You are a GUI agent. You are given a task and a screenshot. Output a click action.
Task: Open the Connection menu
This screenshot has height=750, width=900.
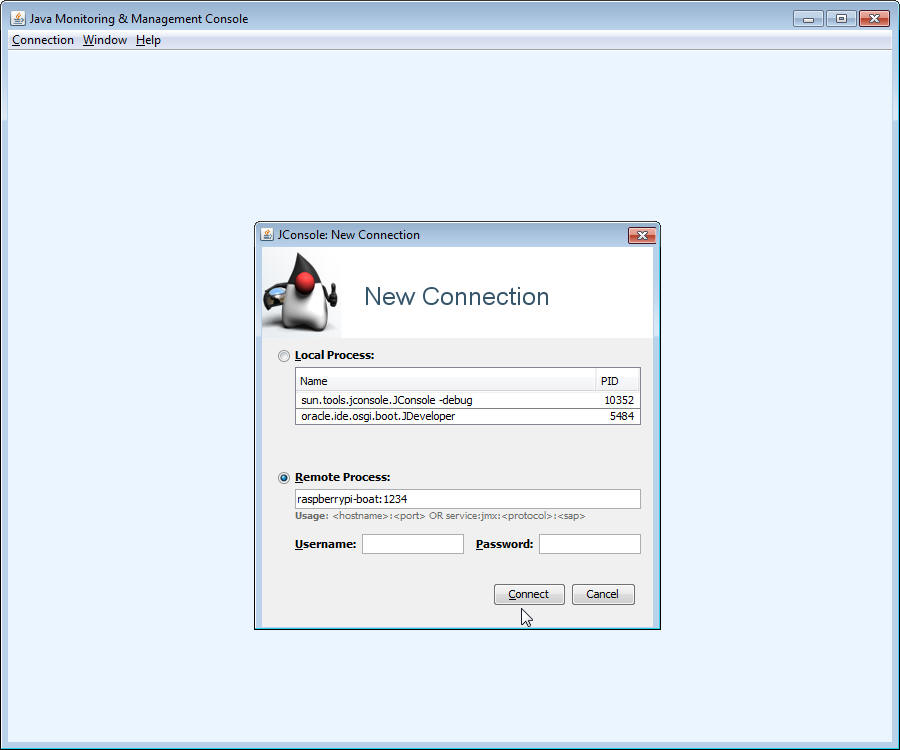[43, 40]
